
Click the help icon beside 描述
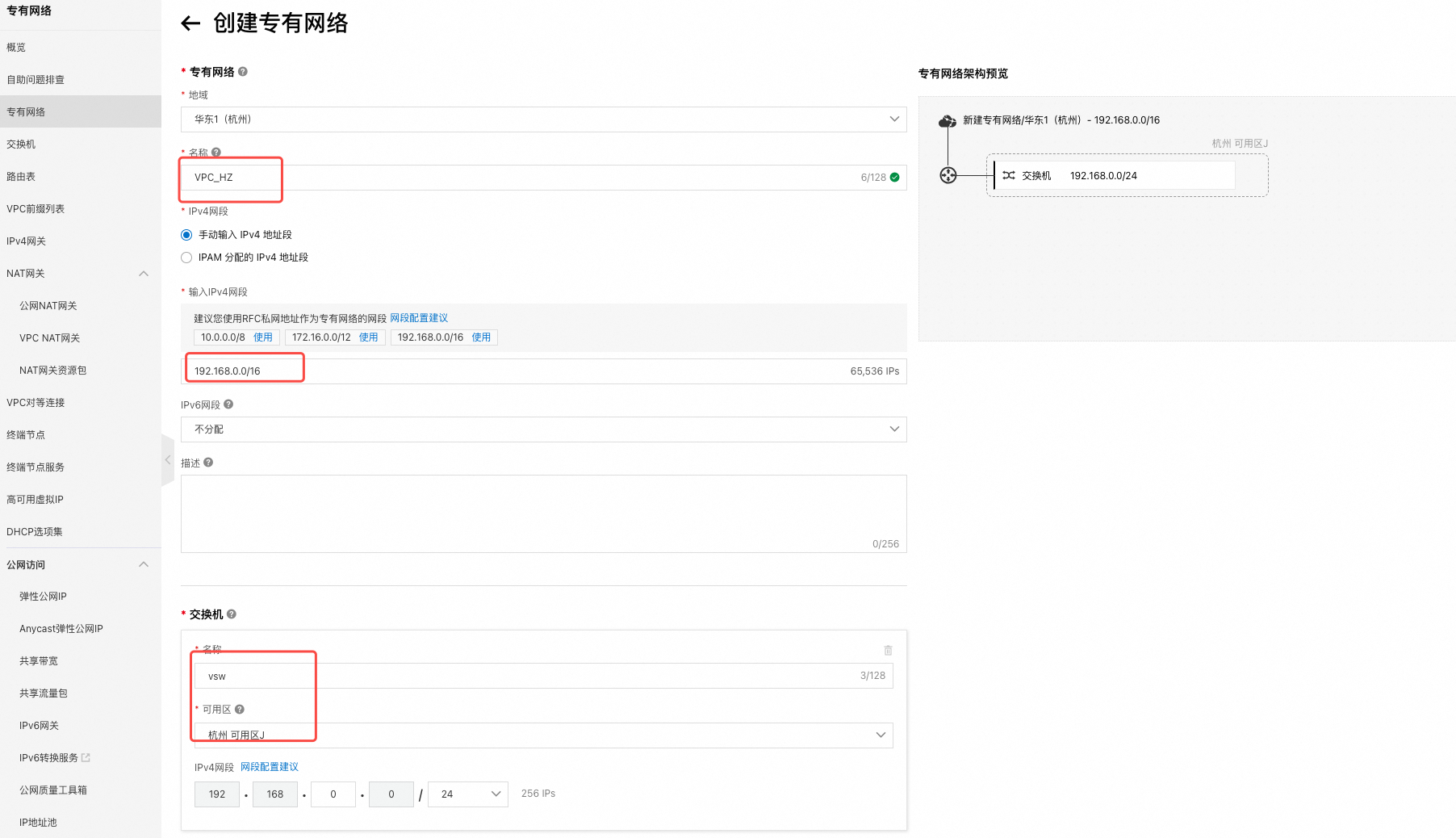(x=208, y=463)
